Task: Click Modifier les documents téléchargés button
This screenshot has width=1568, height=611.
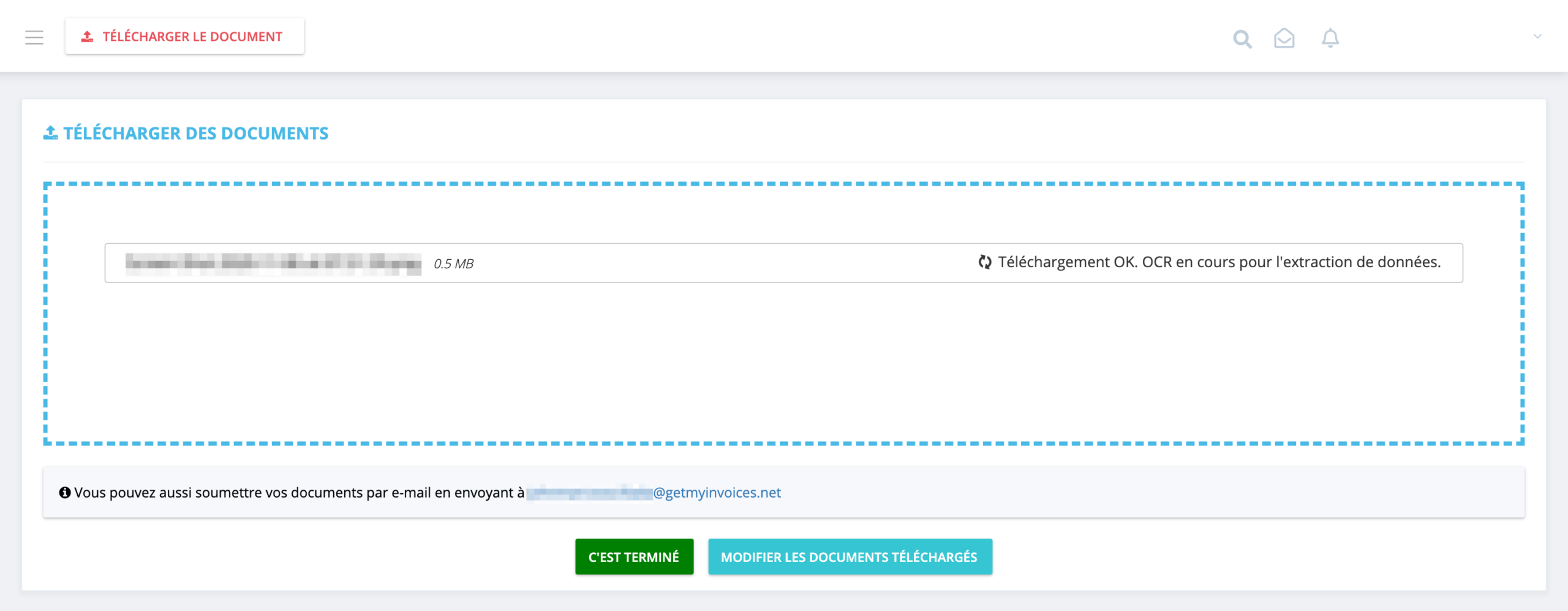Action: [850, 556]
